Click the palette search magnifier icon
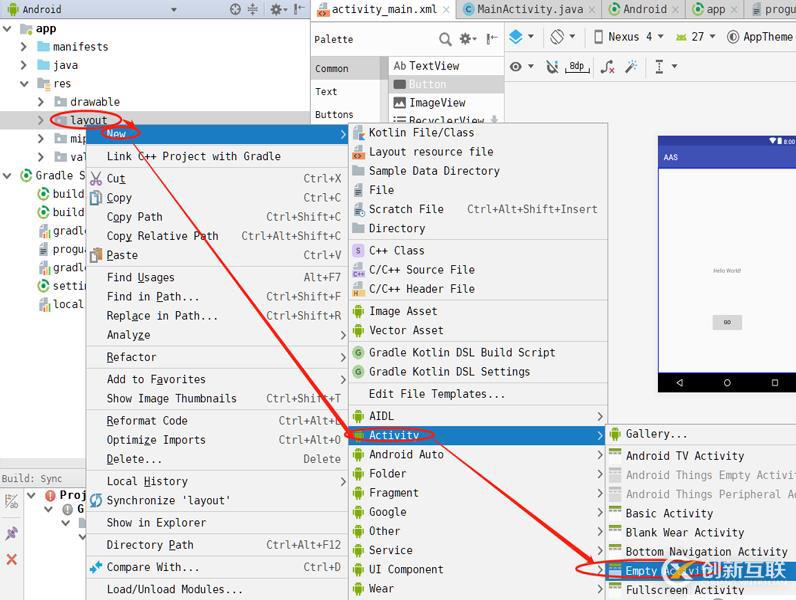 (445, 39)
